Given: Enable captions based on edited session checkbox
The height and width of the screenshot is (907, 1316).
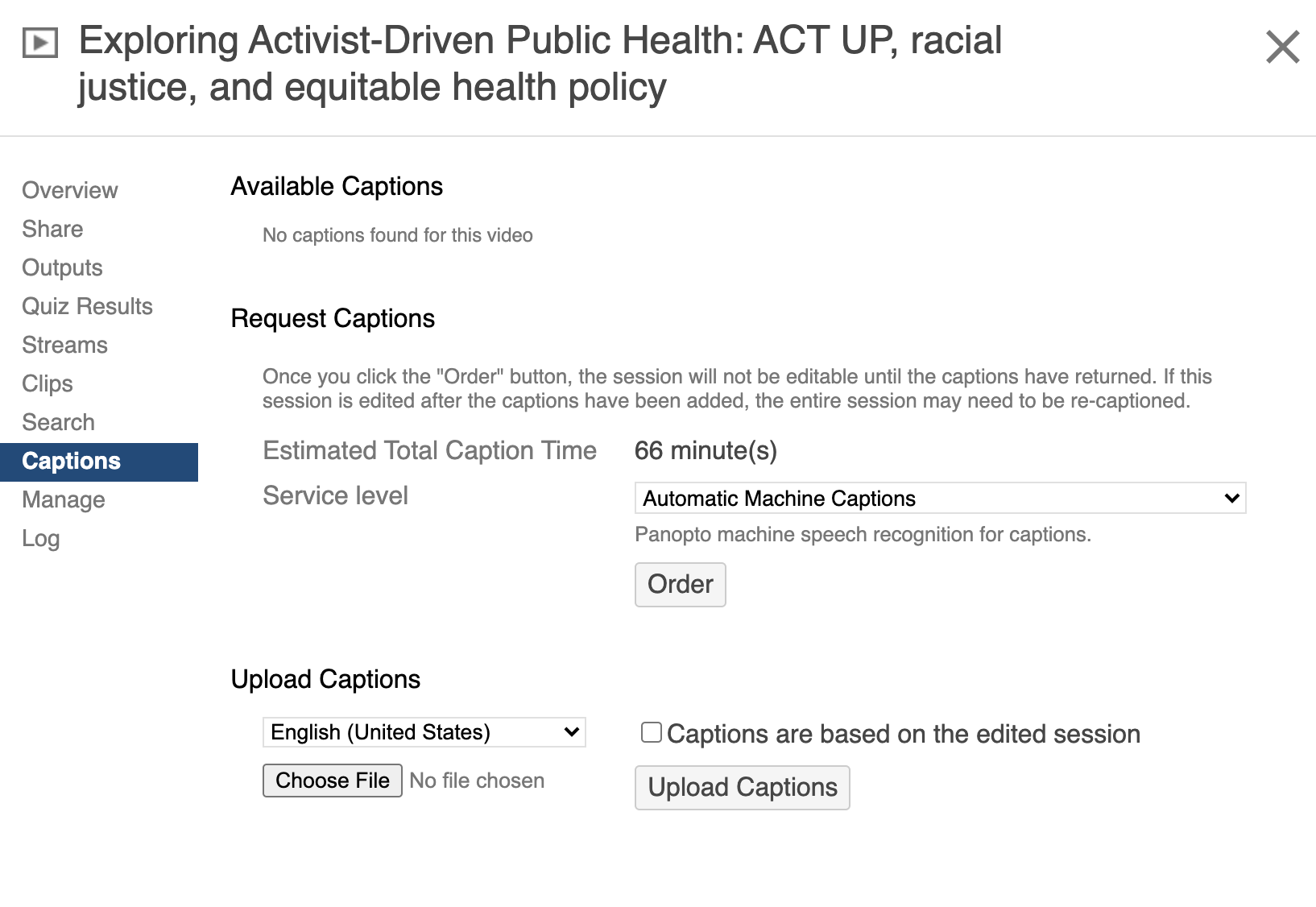Looking at the screenshot, I should (652, 732).
